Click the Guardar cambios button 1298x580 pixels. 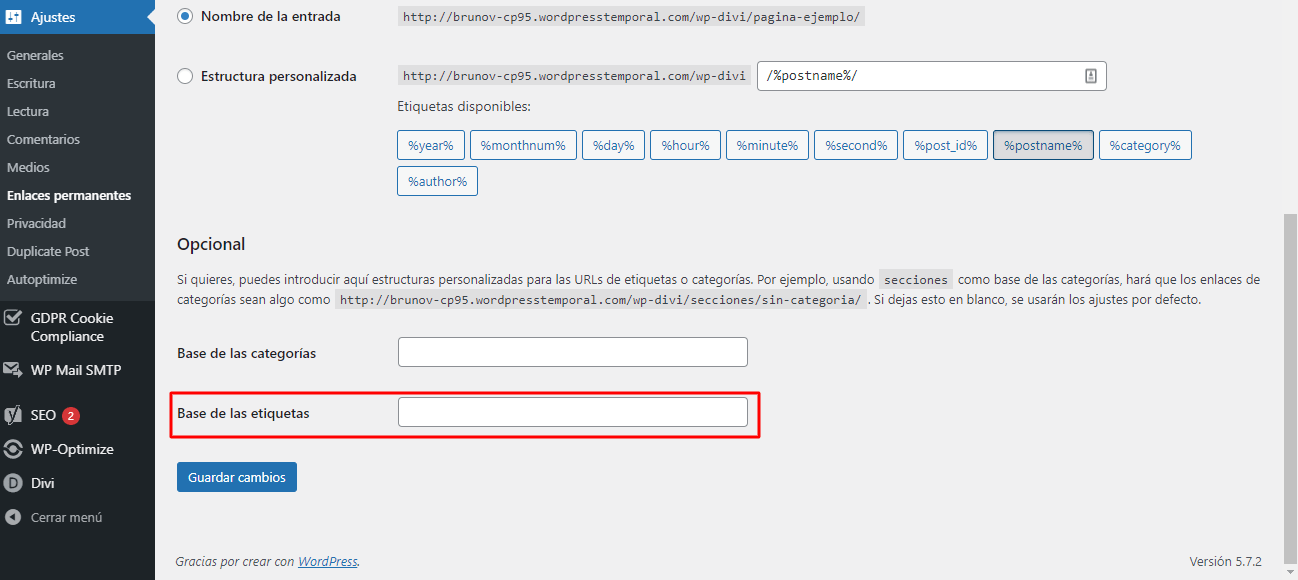237,477
